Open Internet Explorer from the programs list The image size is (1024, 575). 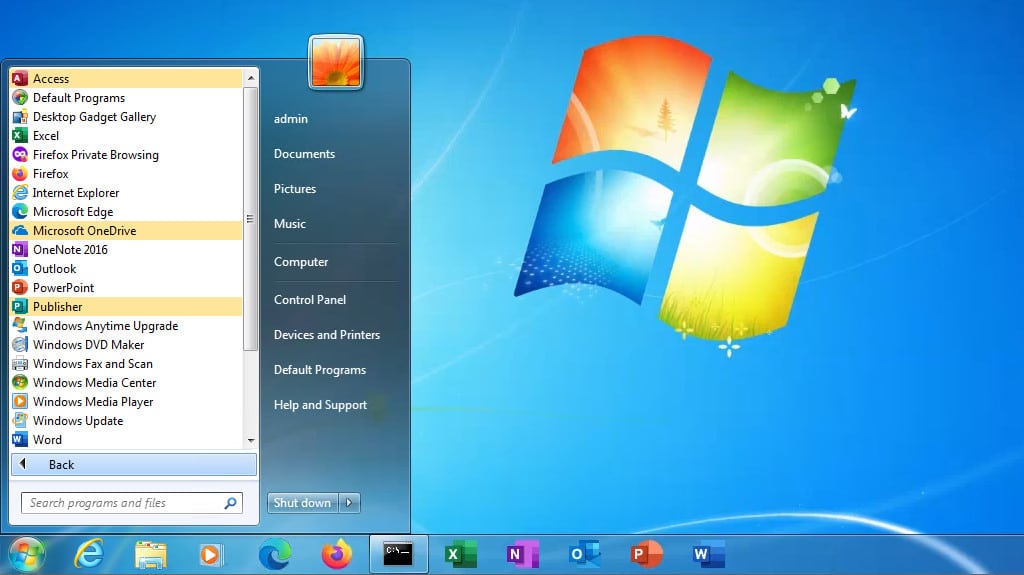127,192
